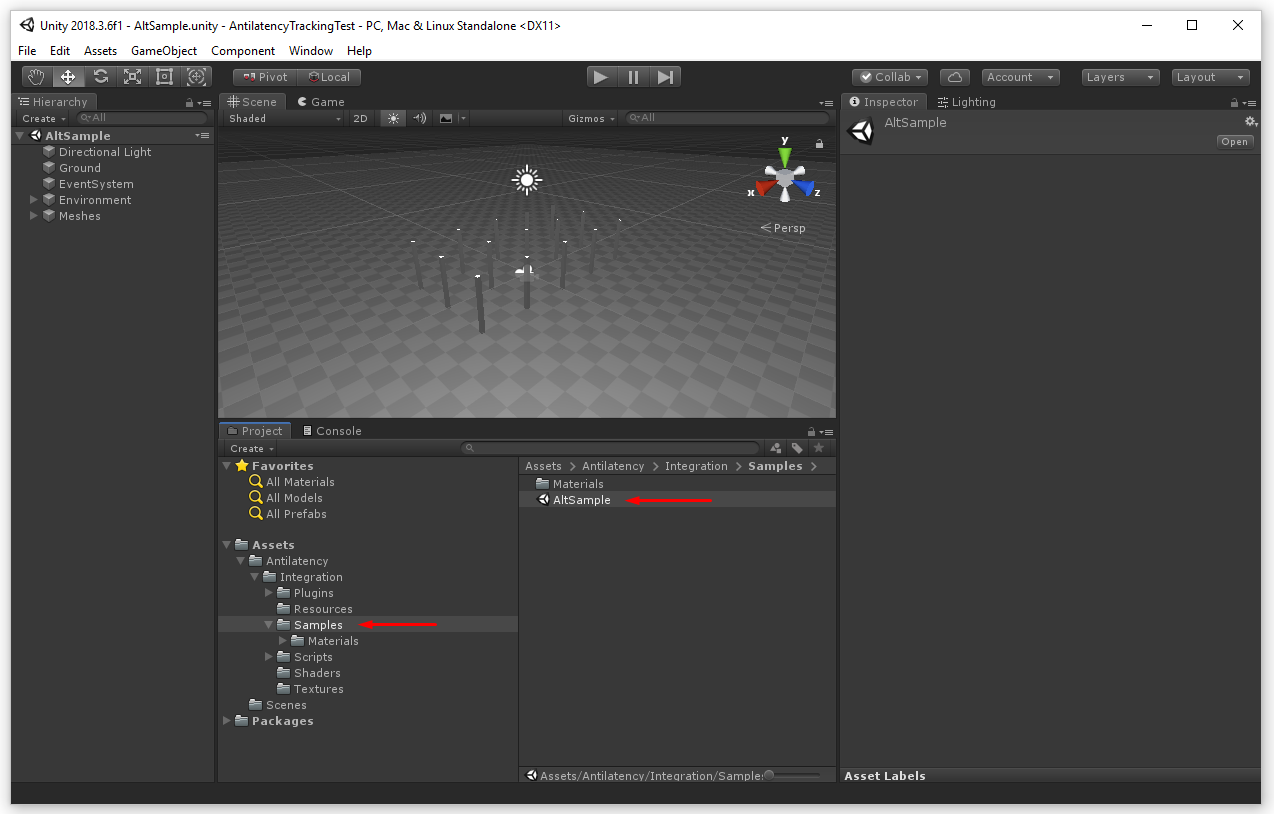This screenshot has height=814, width=1274.
Task: Select the Move tool
Action: [68, 77]
